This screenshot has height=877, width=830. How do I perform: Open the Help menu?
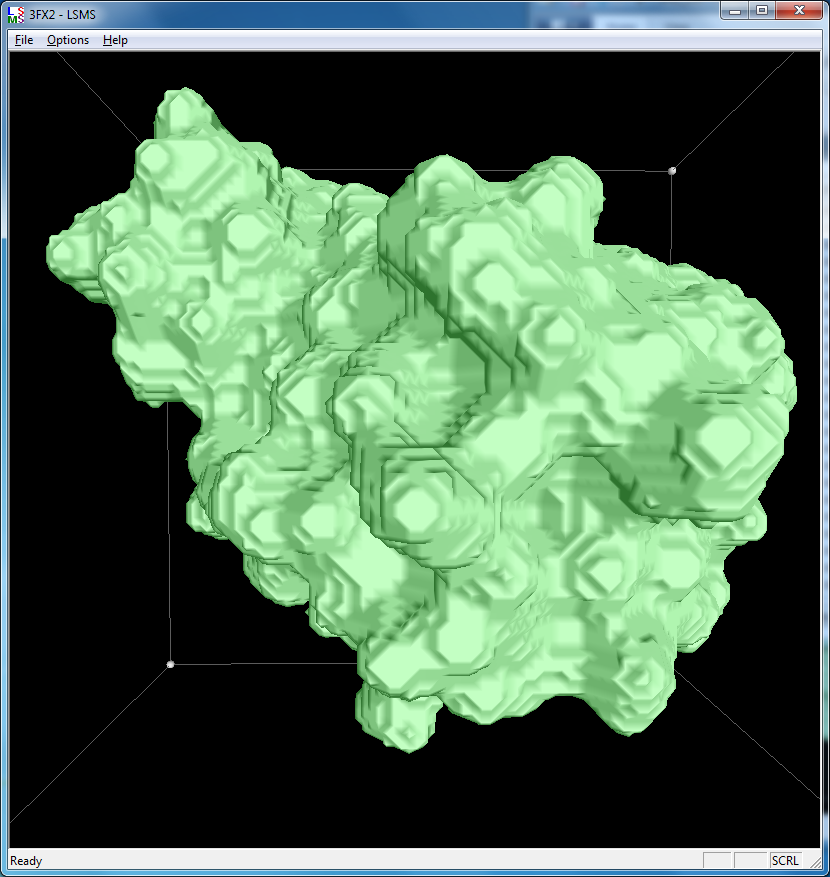115,40
